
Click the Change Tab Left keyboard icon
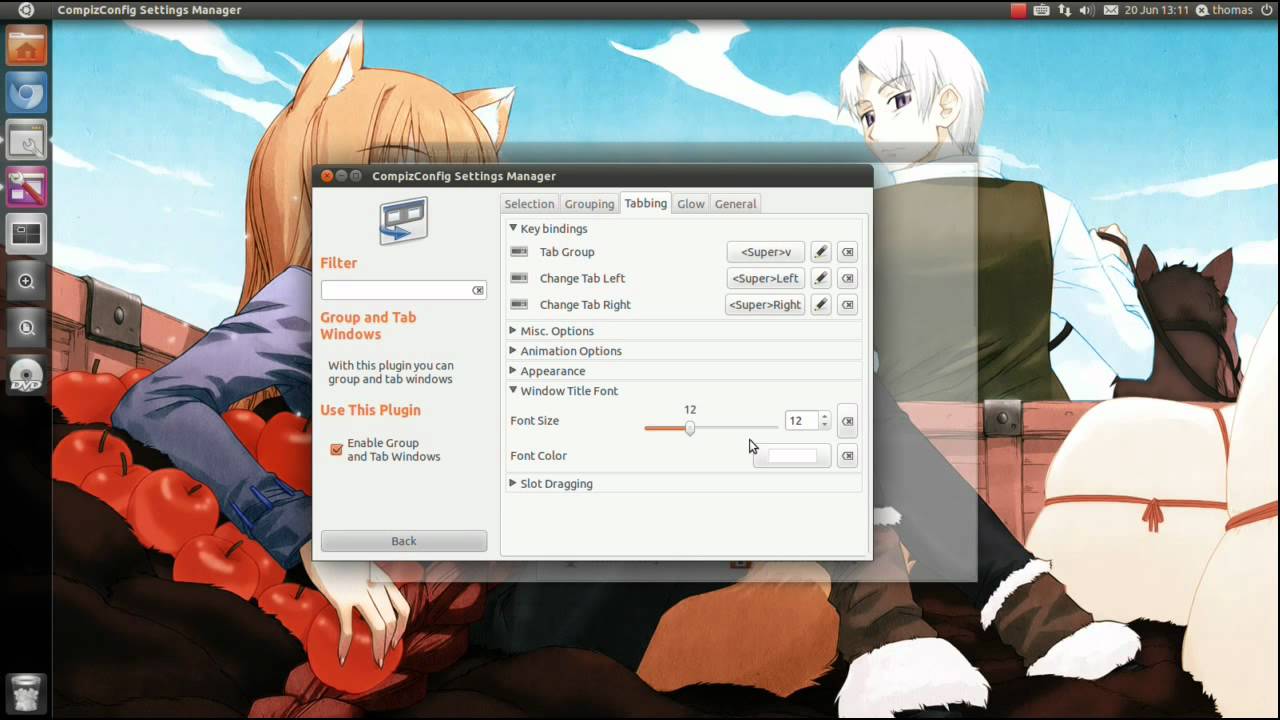click(519, 278)
